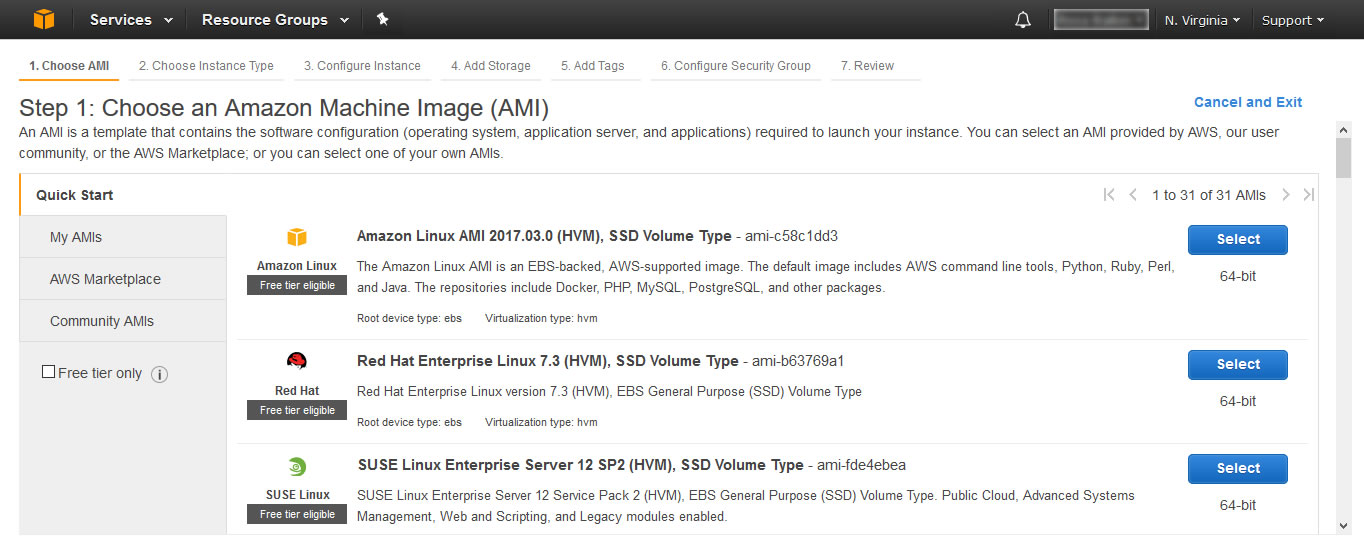Select SUSE Linux Enterprise Server 12 AMI

pos(1238,469)
